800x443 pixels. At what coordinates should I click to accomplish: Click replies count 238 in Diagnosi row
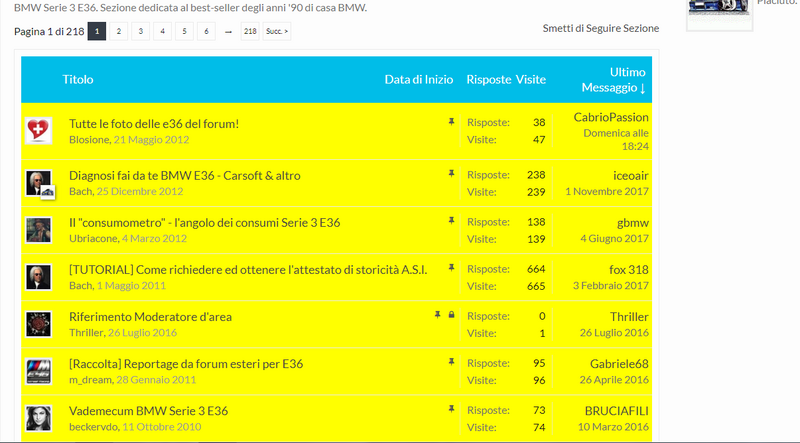point(536,175)
